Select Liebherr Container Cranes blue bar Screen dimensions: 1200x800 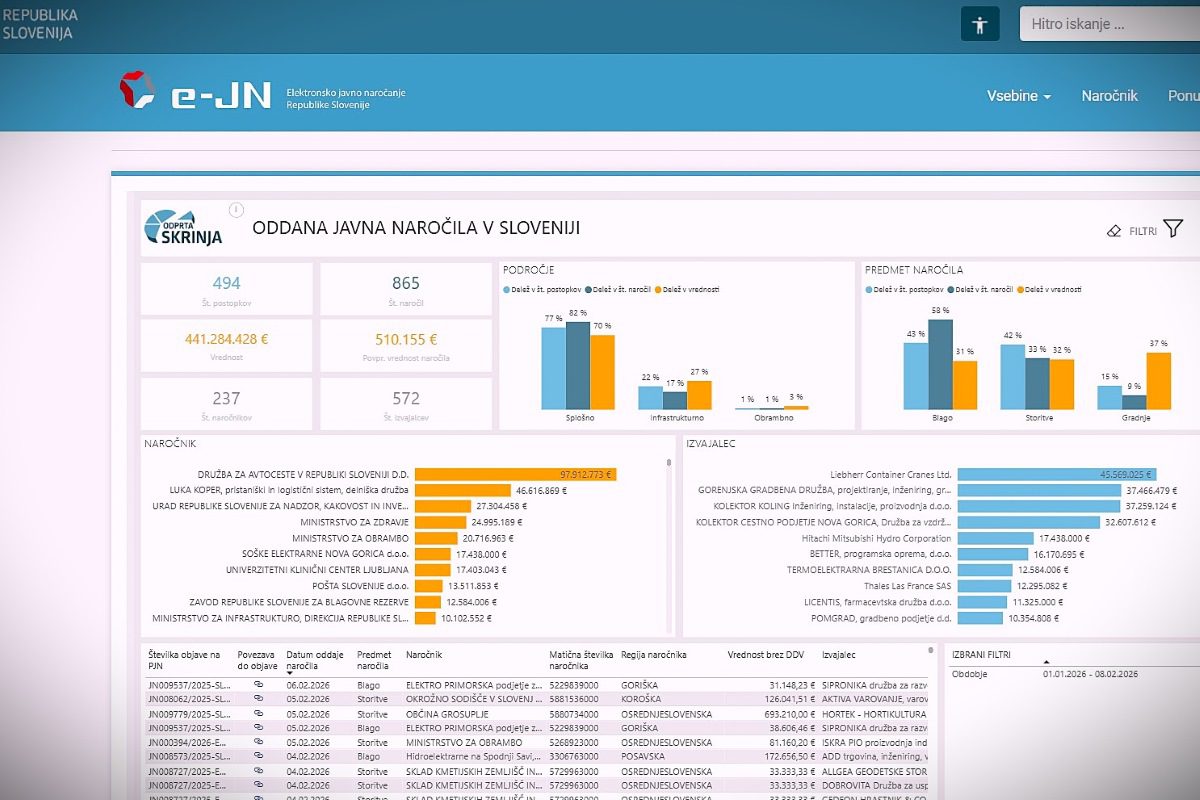point(1057,474)
